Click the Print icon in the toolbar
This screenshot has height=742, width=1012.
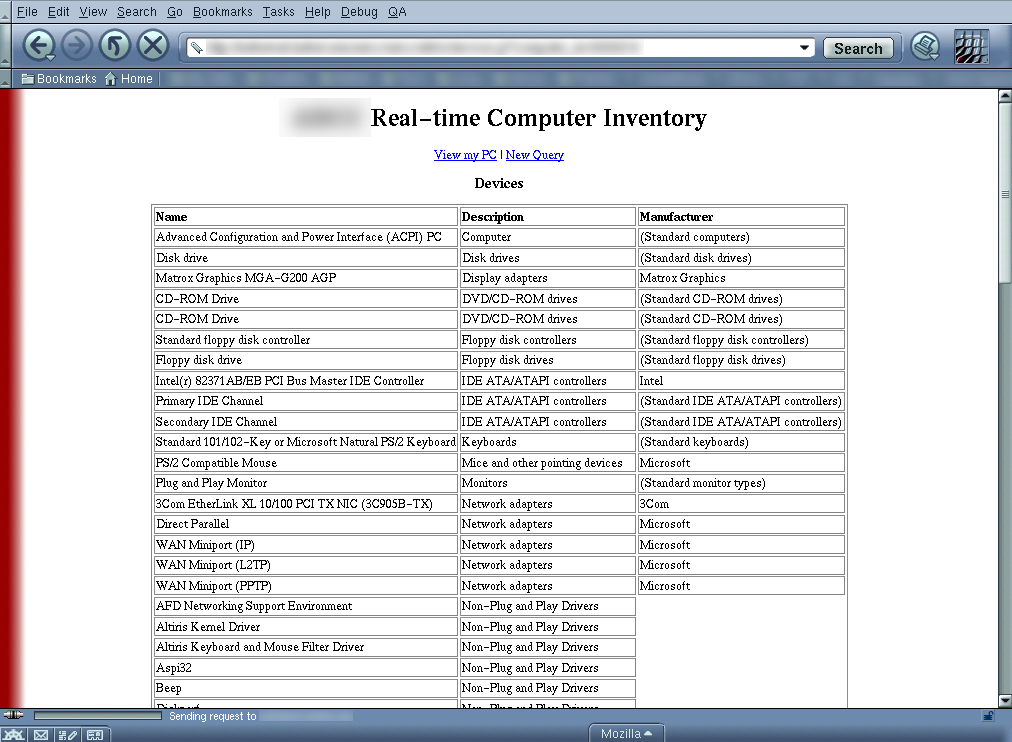(x=926, y=46)
